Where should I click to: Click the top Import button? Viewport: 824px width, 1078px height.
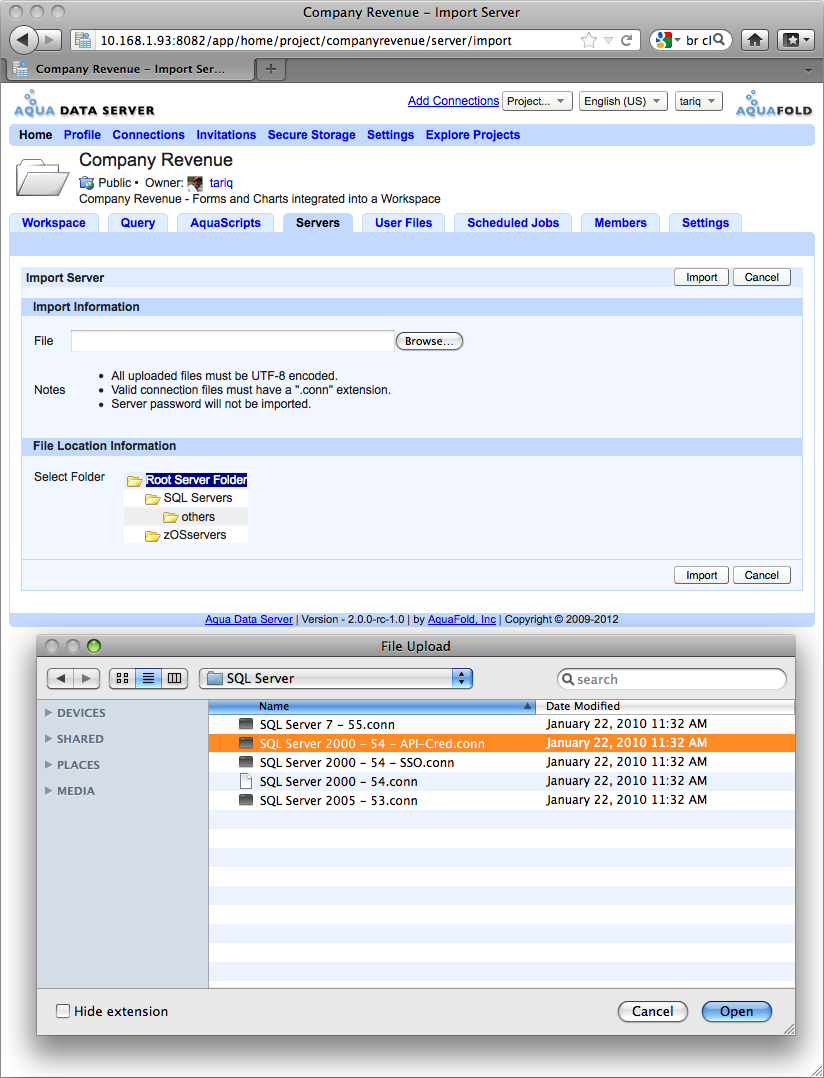tap(701, 277)
